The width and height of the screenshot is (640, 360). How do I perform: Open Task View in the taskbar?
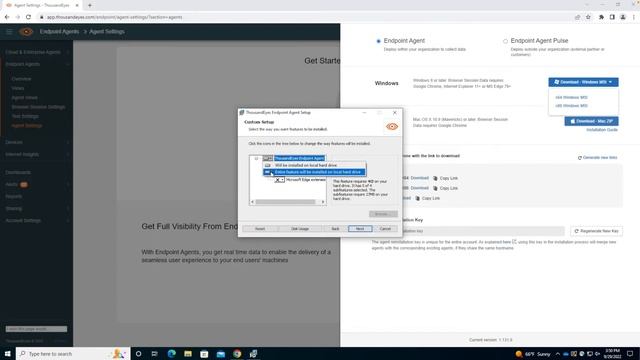click(155, 353)
